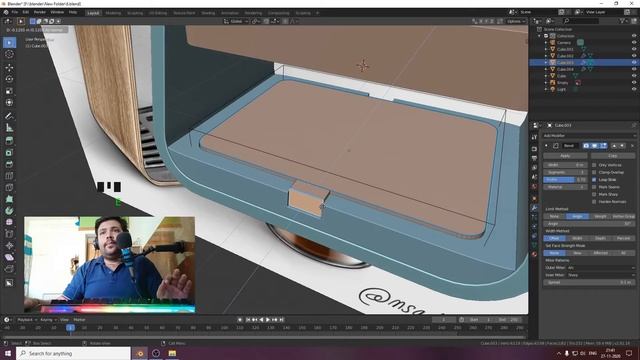The height and width of the screenshot is (360, 640).
Task: Select the Edge Slide tool
Action: pos(9,234)
